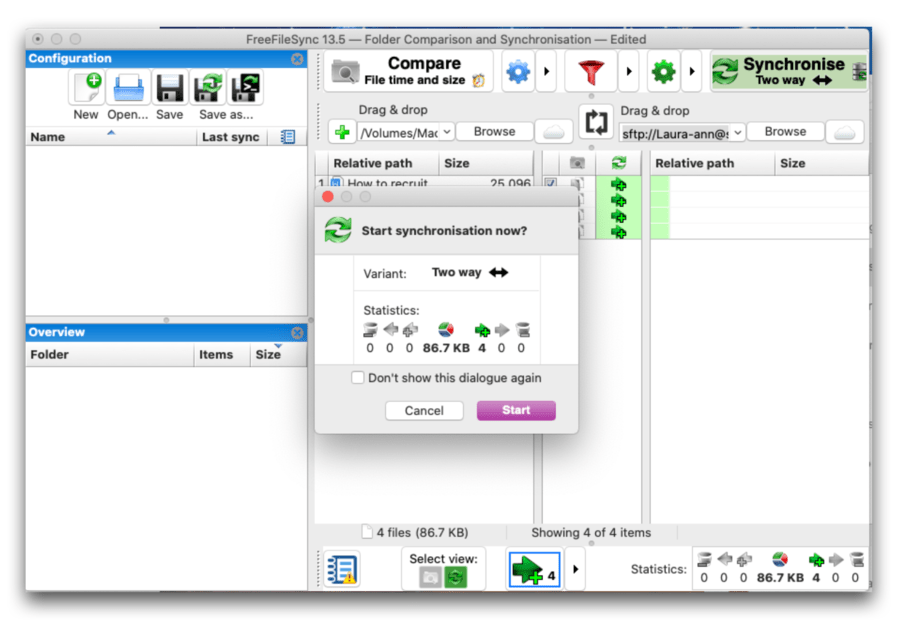Viewport: 900px width, 632px height.
Task: Click the Save As icon in the Configuration panel
Action: [207, 89]
